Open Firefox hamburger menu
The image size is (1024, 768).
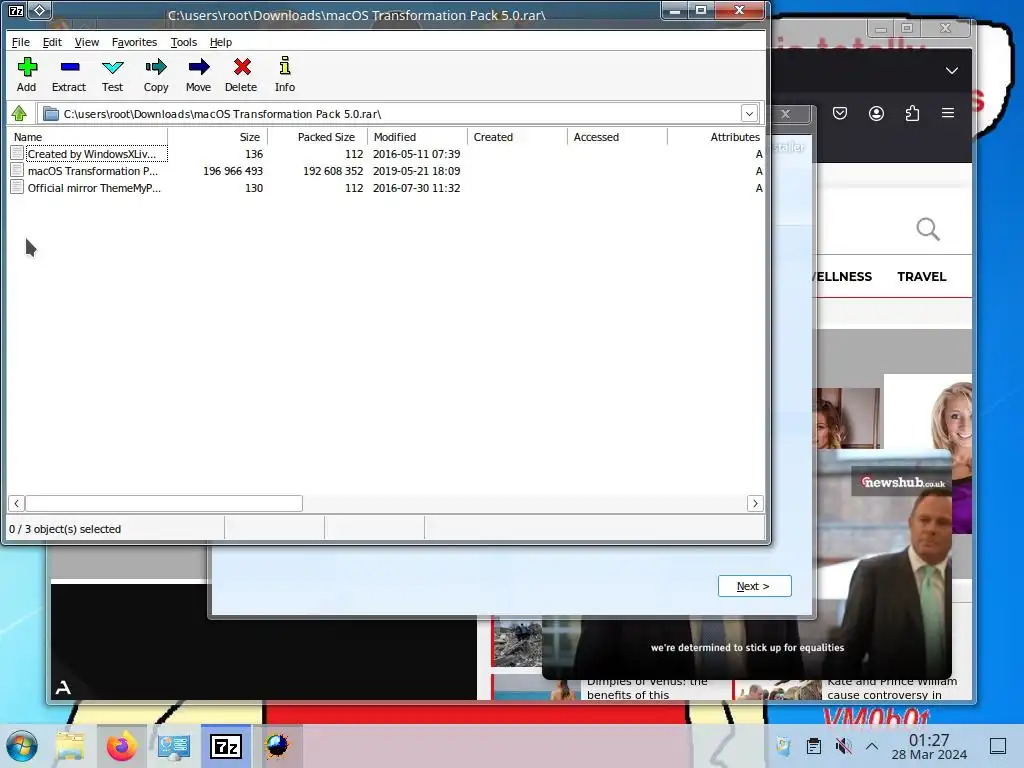pyautogui.click(x=948, y=113)
